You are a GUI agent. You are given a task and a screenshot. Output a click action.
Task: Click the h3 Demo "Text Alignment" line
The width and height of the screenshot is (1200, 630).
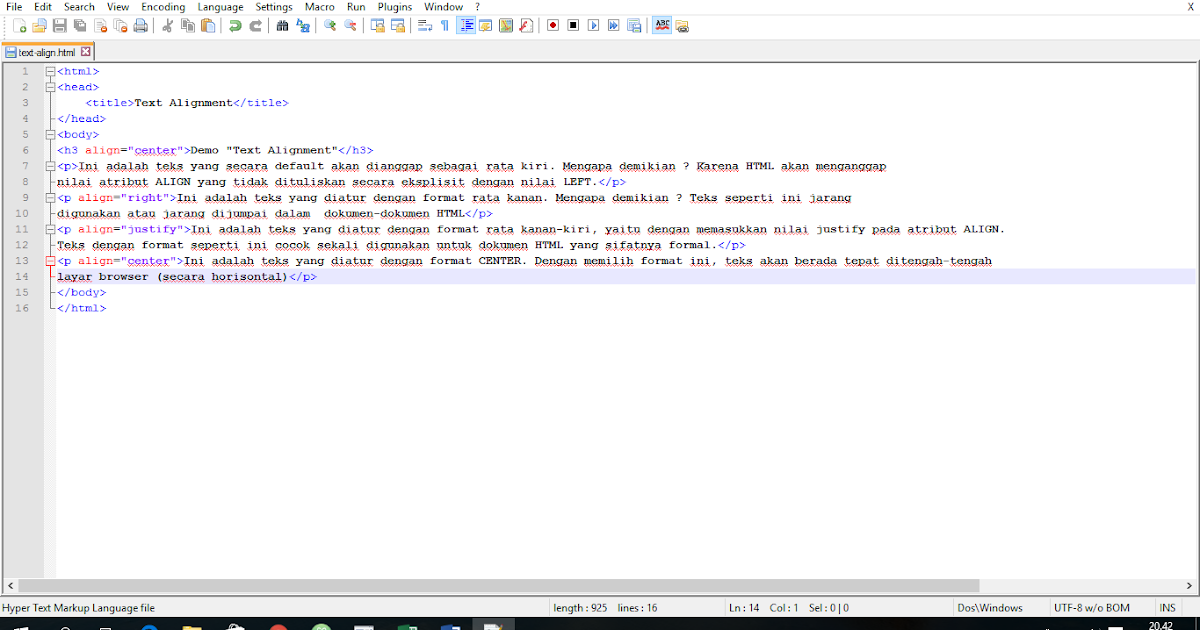(215, 150)
